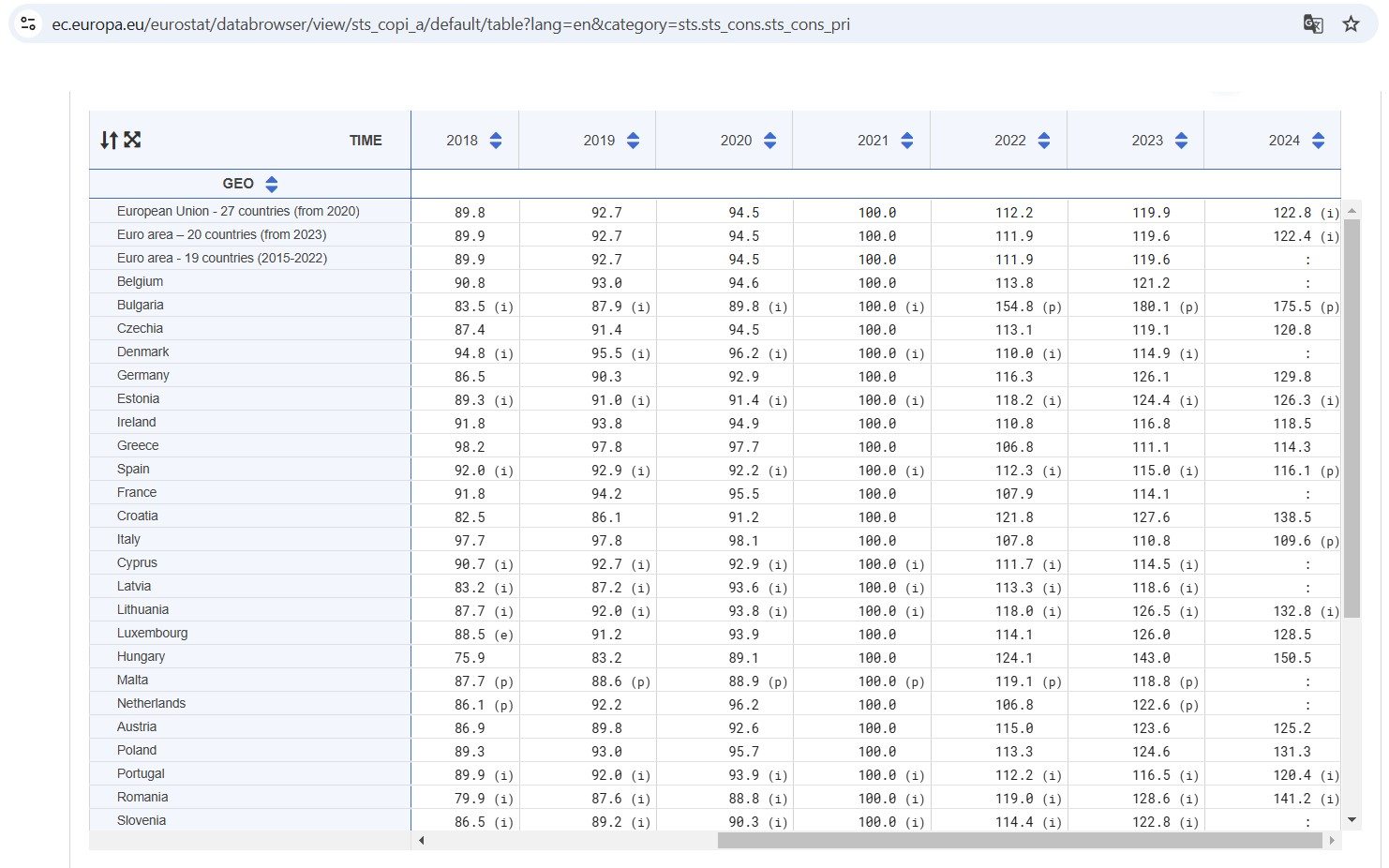The width and height of the screenshot is (1389, 868).
Task: Click Hungary's 2018 value 75.9
Action: (x=470, y=658)
